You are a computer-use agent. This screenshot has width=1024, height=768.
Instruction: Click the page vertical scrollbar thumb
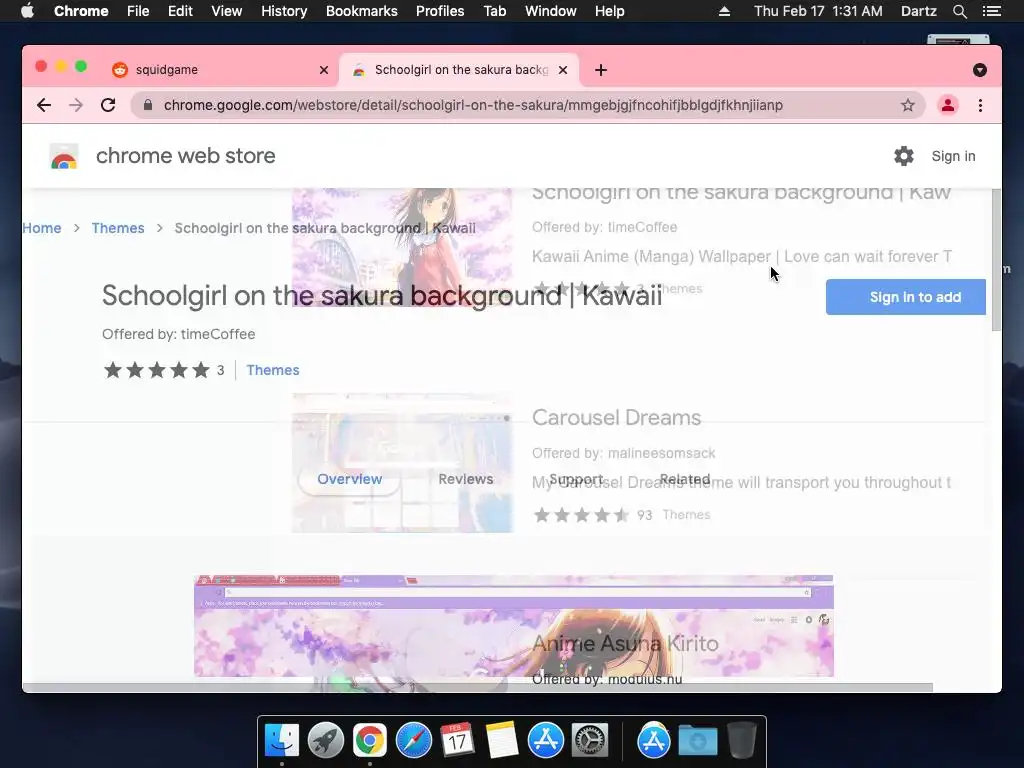[x=996, y=260]
